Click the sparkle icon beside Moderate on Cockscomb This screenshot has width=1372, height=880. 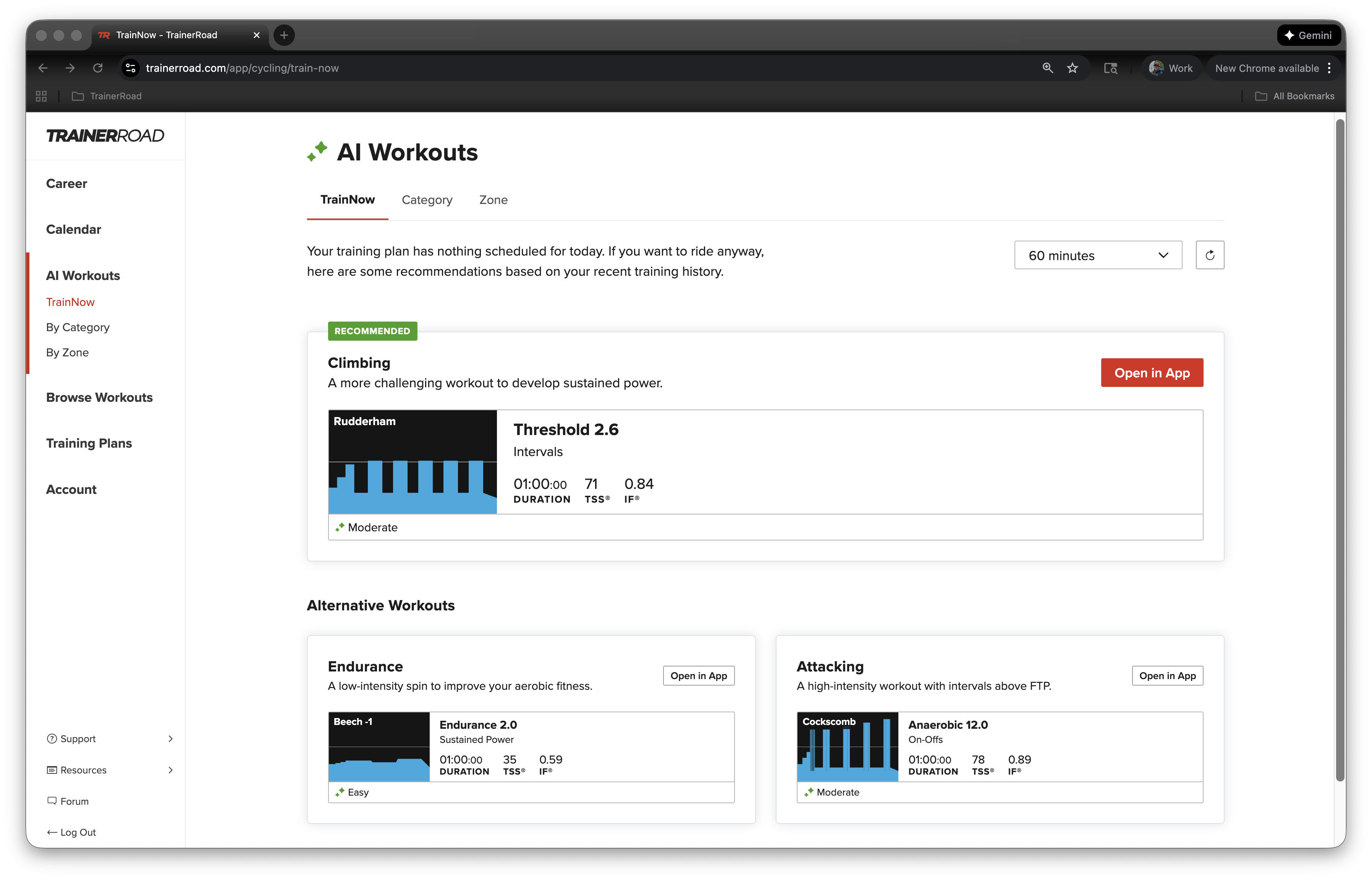point(809,792)
